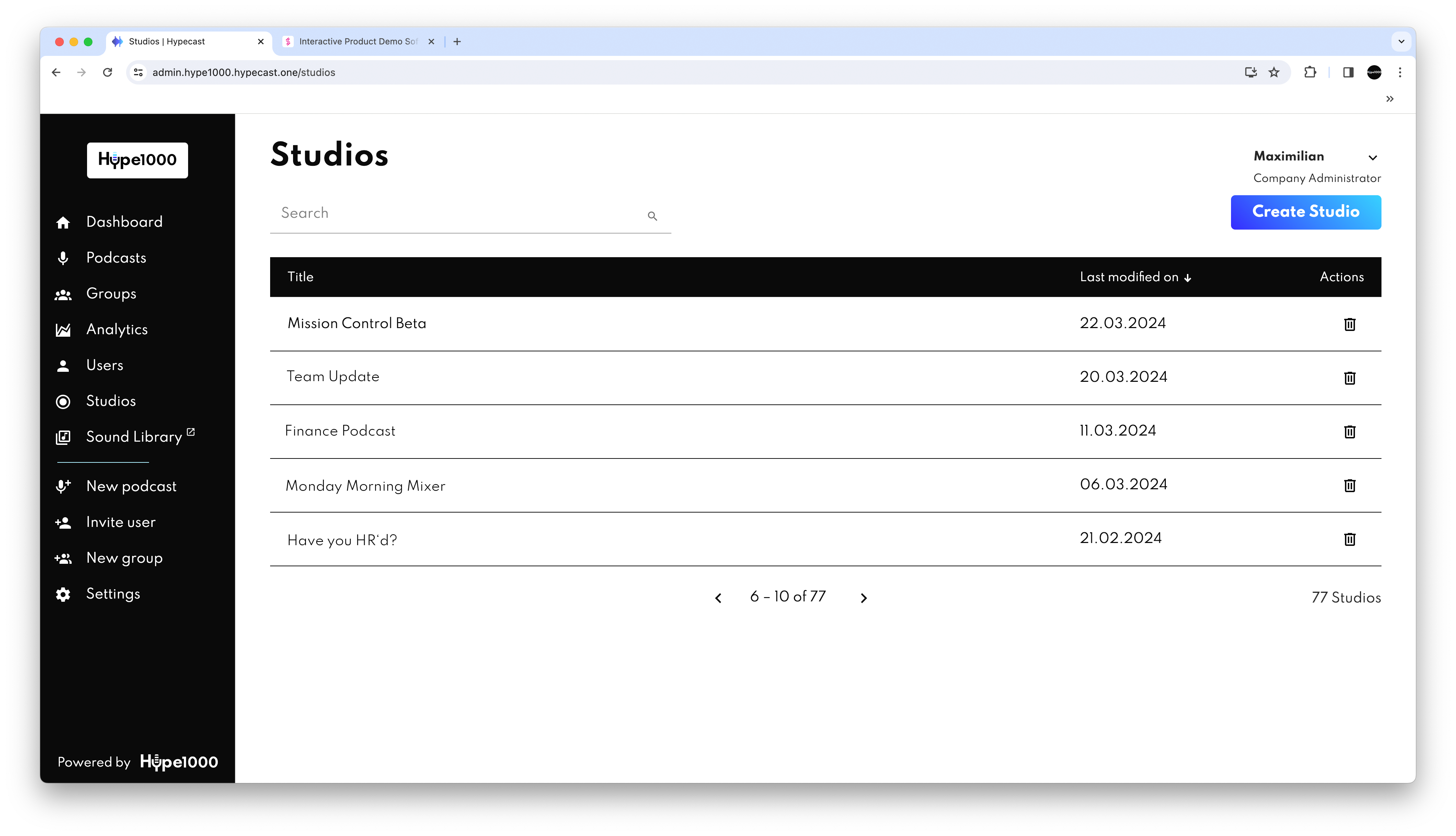
Task: Reload the current page
Action: 107,72
